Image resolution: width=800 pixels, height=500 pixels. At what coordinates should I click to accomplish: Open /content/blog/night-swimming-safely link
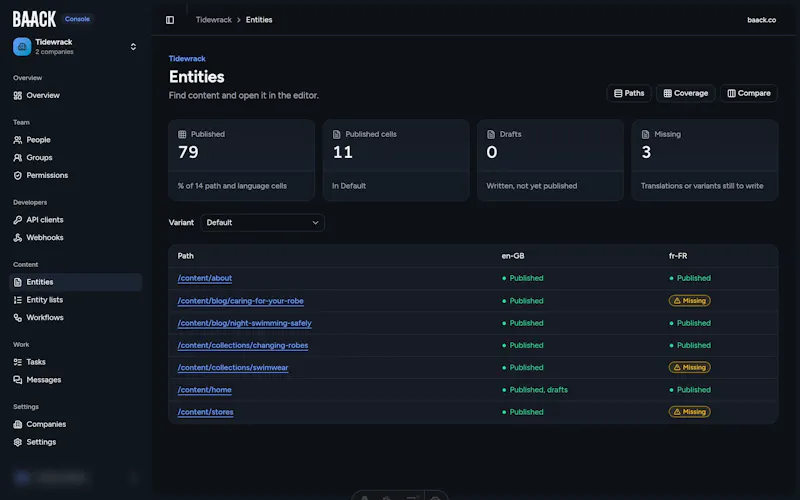click(244, 323)
